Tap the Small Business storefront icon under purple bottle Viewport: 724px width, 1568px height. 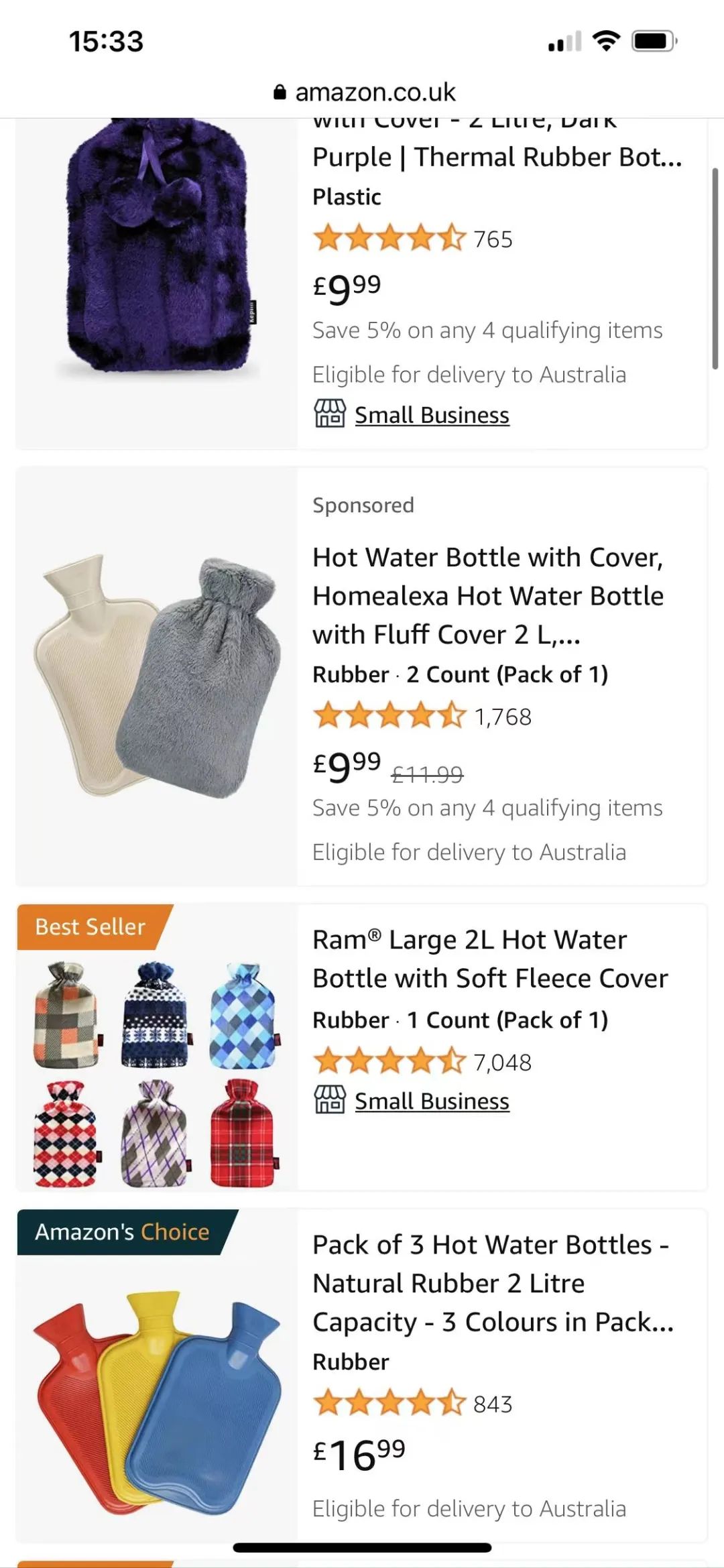tap(330, 414)
